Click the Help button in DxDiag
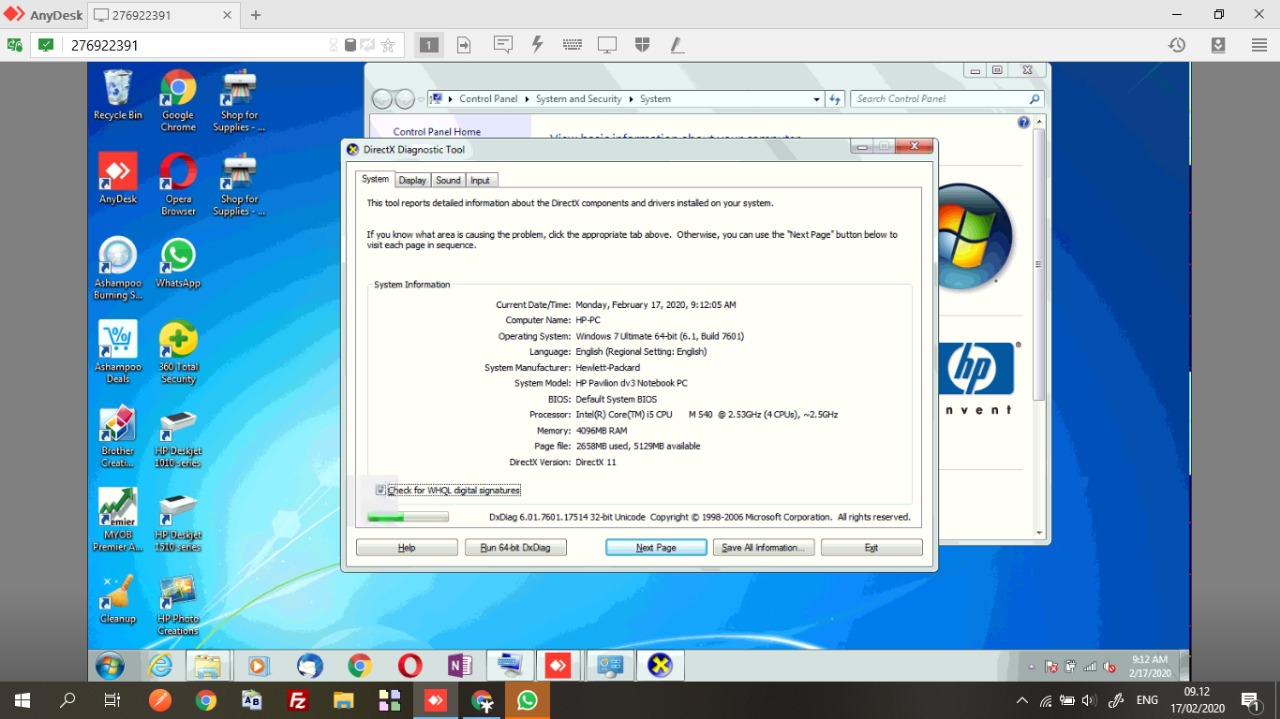 407,548
